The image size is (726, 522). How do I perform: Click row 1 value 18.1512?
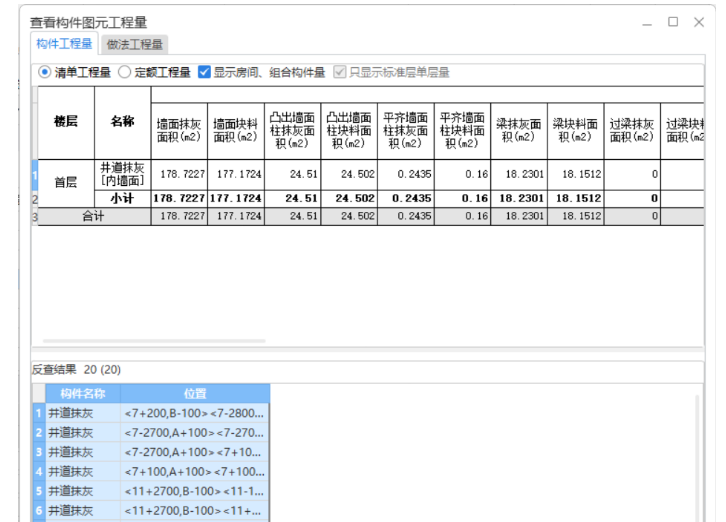(x=576, y=175)
